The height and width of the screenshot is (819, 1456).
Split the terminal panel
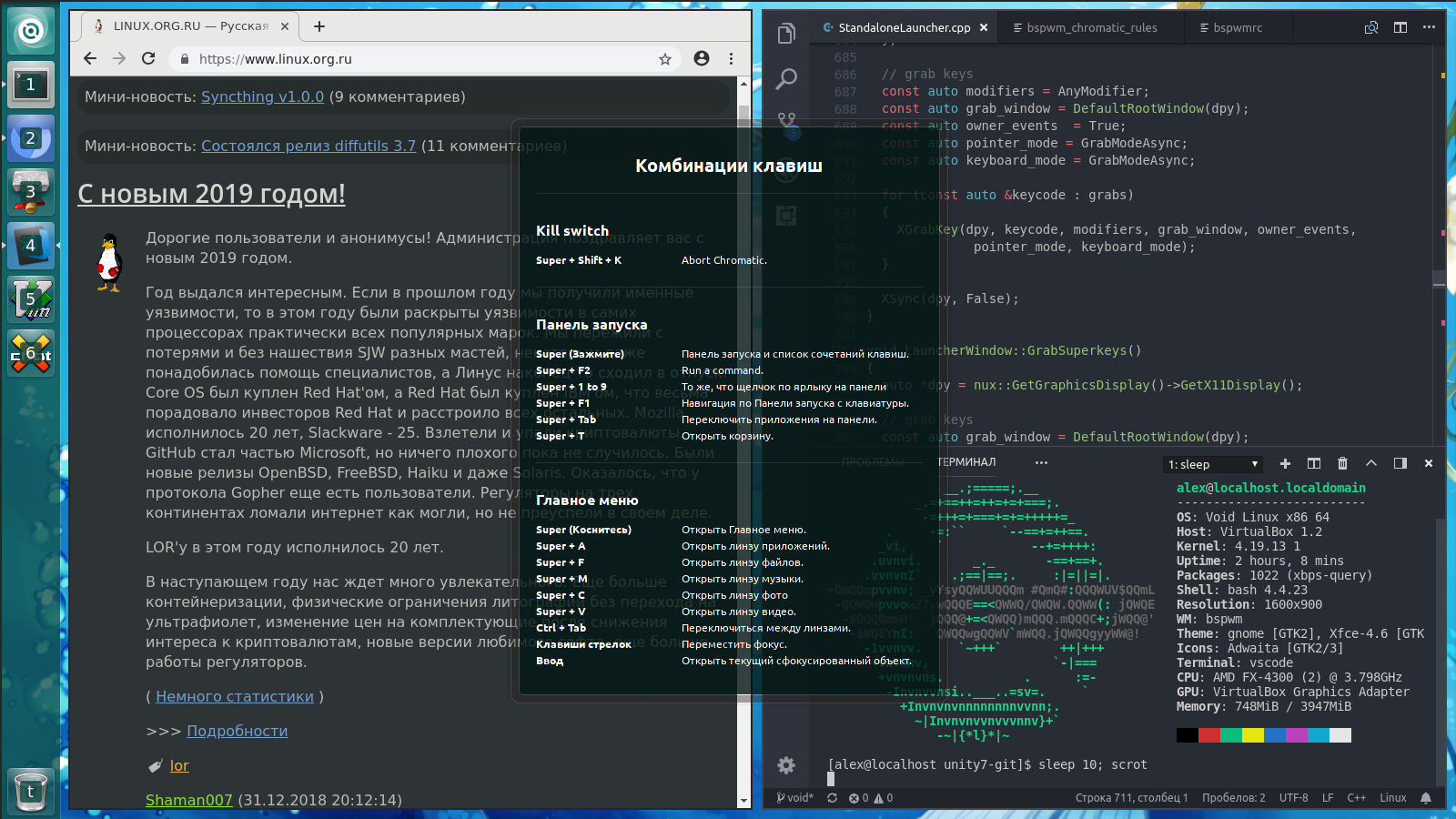tap(1314, 463)
